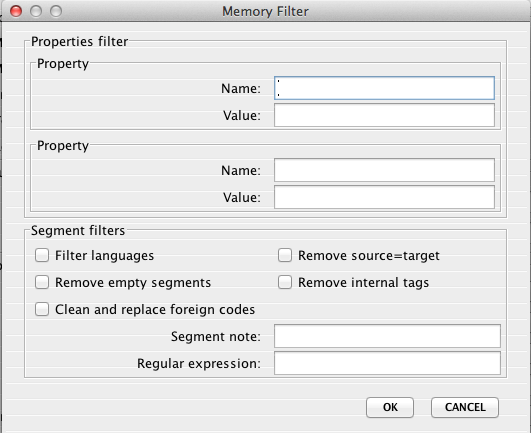
Task: Enable the Filter languages checkbox
Action: click(42, 255)
